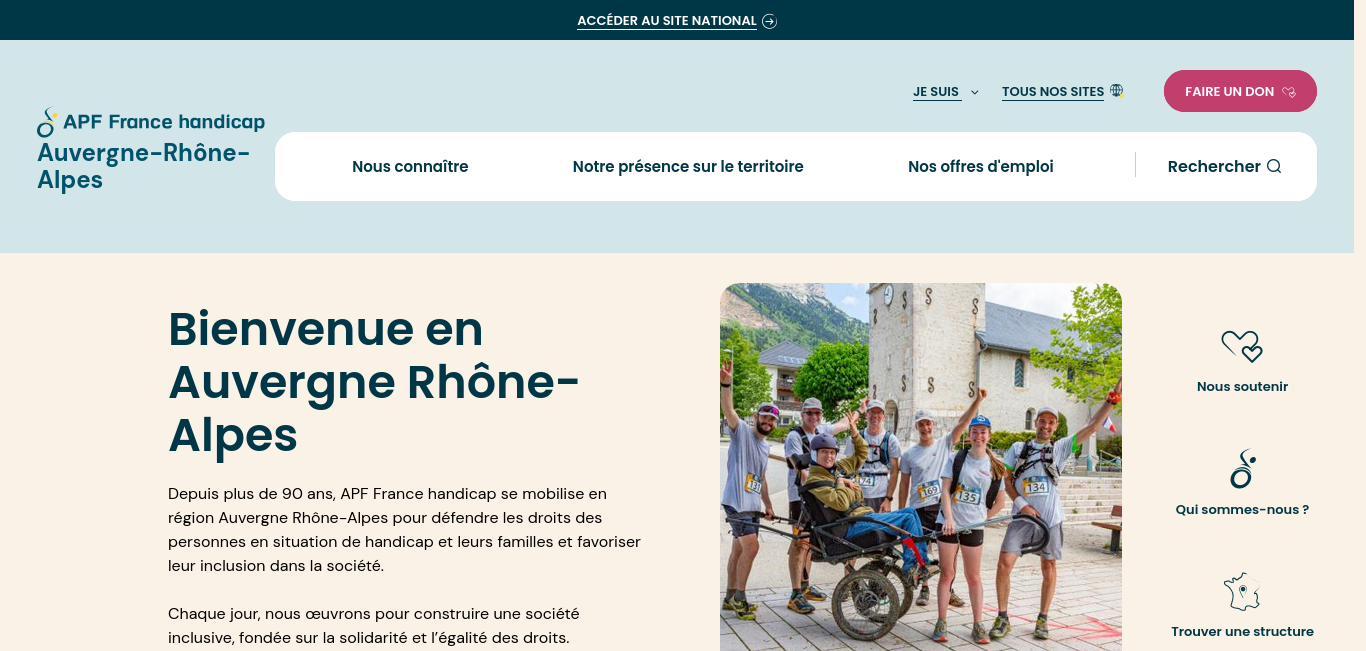
Task: Click the globe icon next to Tous nos sites
Action: 1117,90
